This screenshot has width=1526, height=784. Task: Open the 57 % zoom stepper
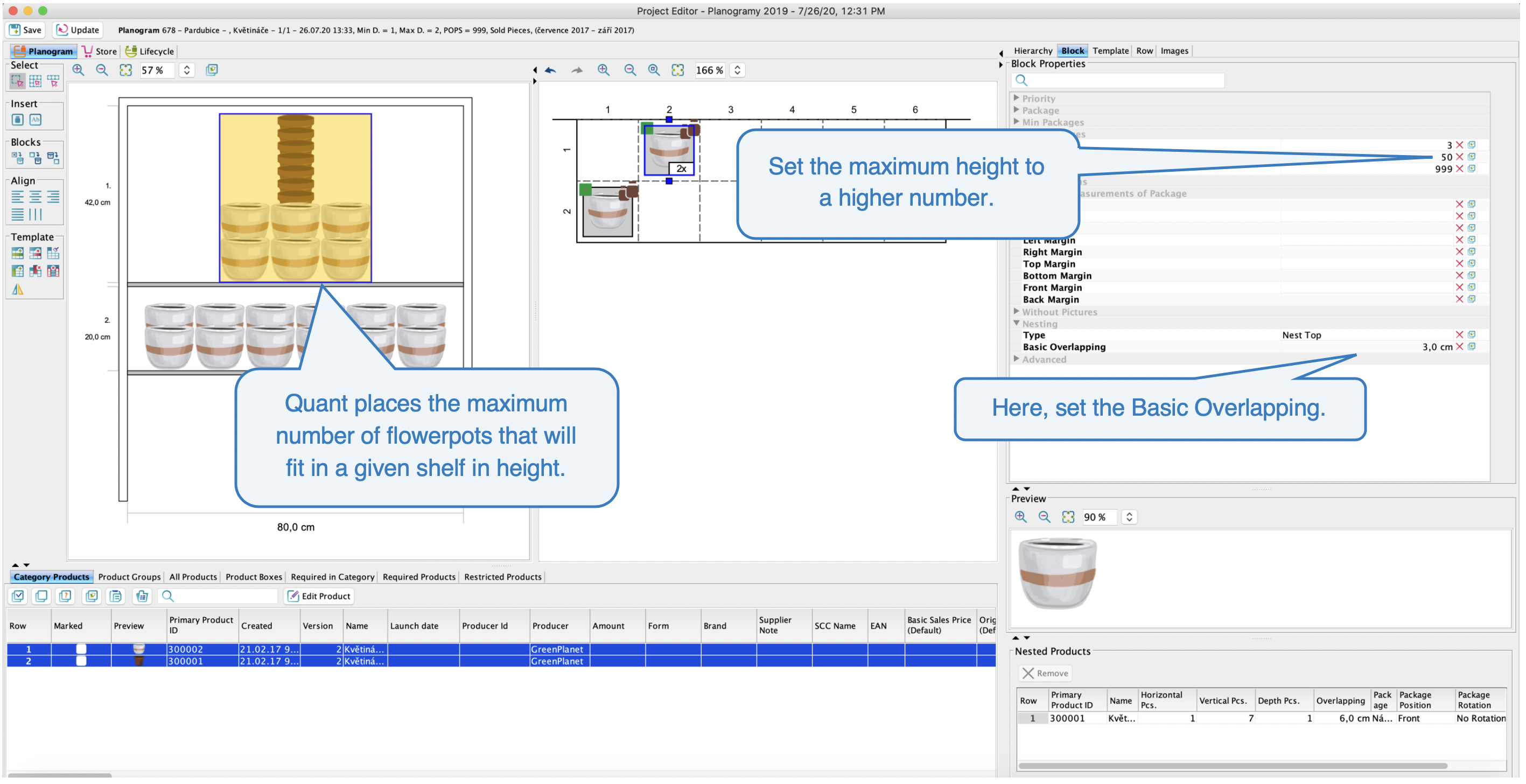[x=187, y=70]
